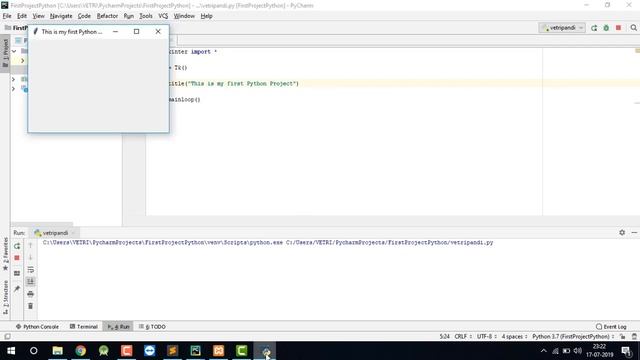The height and width of the screenshot is (360, 640).
Task: Open the View menu
Action: coord(38,16)
